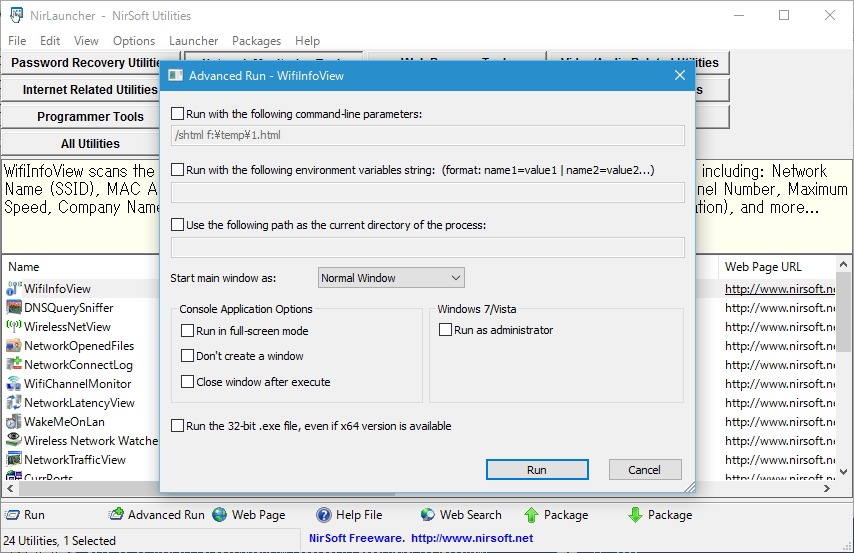
Task: Open the Launcher menu
Action: [x=193, y=41]
